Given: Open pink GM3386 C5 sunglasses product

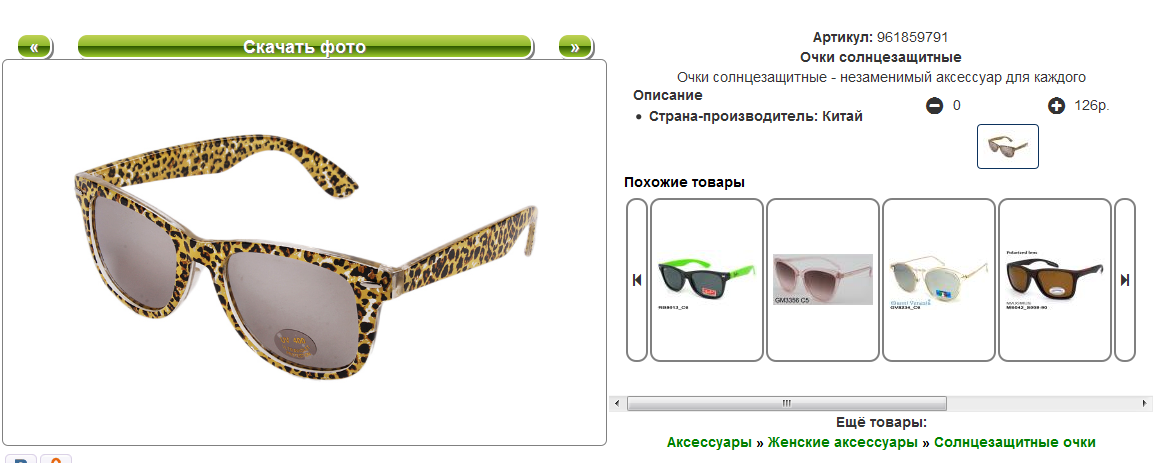Looking at the screenshot, I should click(x=823, y=280).
